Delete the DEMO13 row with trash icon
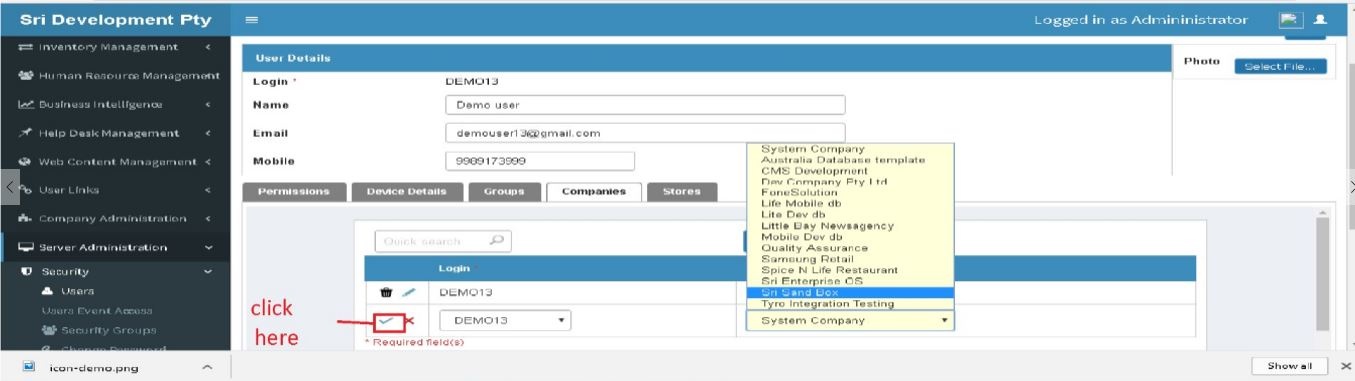The image size is (1355, 381). (386, 292)
